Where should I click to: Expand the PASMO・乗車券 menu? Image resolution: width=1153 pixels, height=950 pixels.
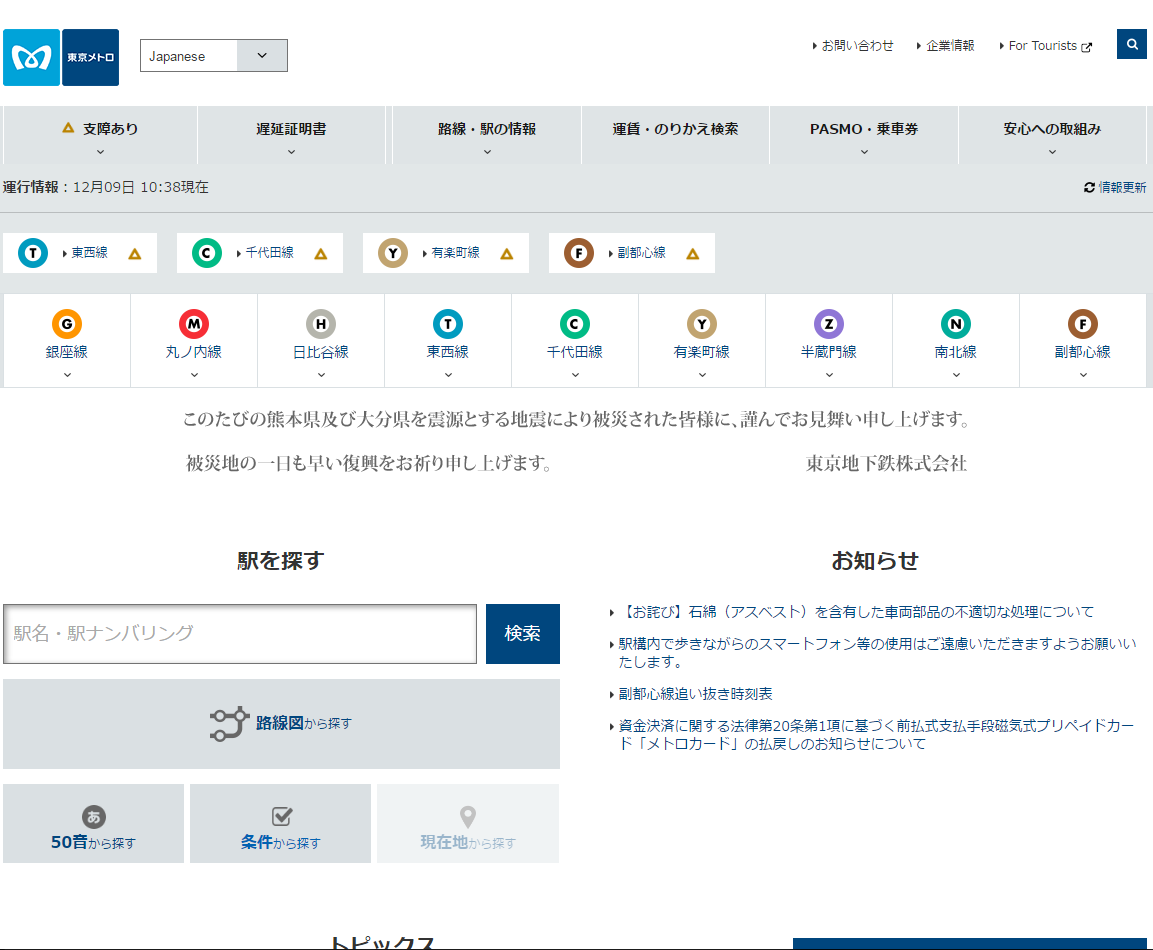point(864,136)
